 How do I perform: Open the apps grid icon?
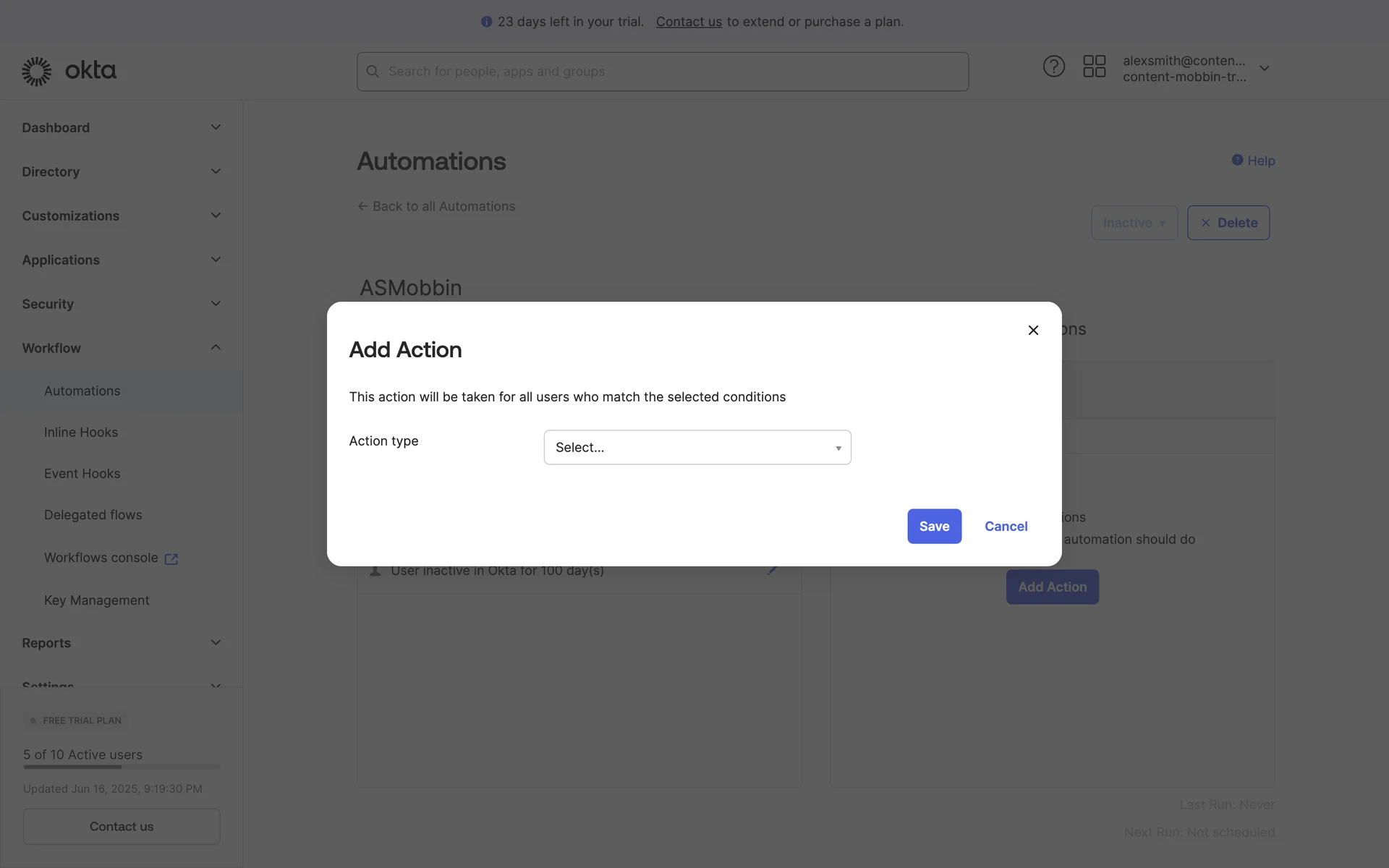point(1094,67)
